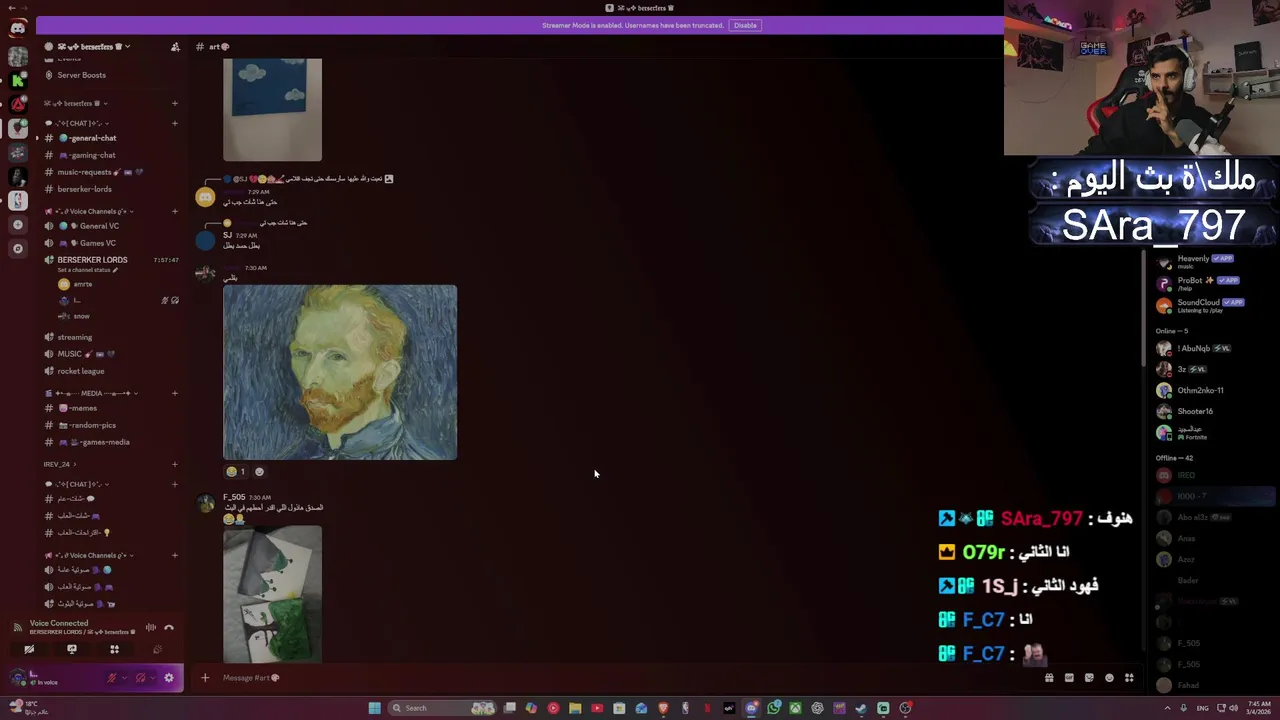Add reaction smiley under painting

pos(259,472)
